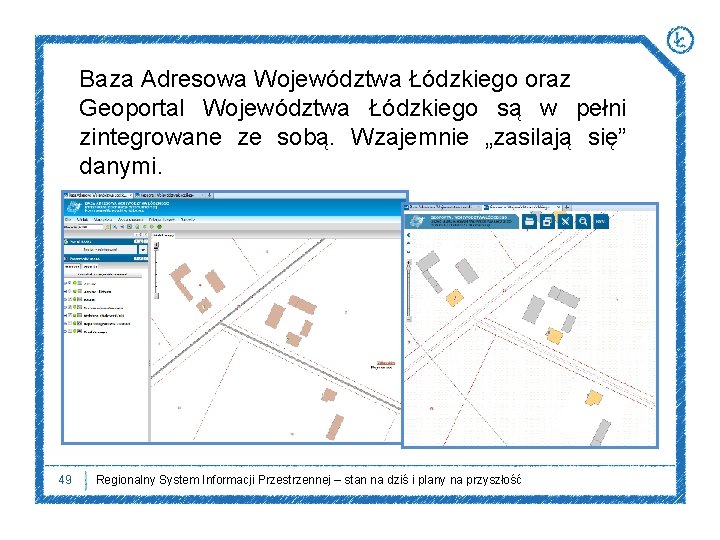Select the map view tab above left map
Viewport: 720px width, 540px height.
pos(163,235)
